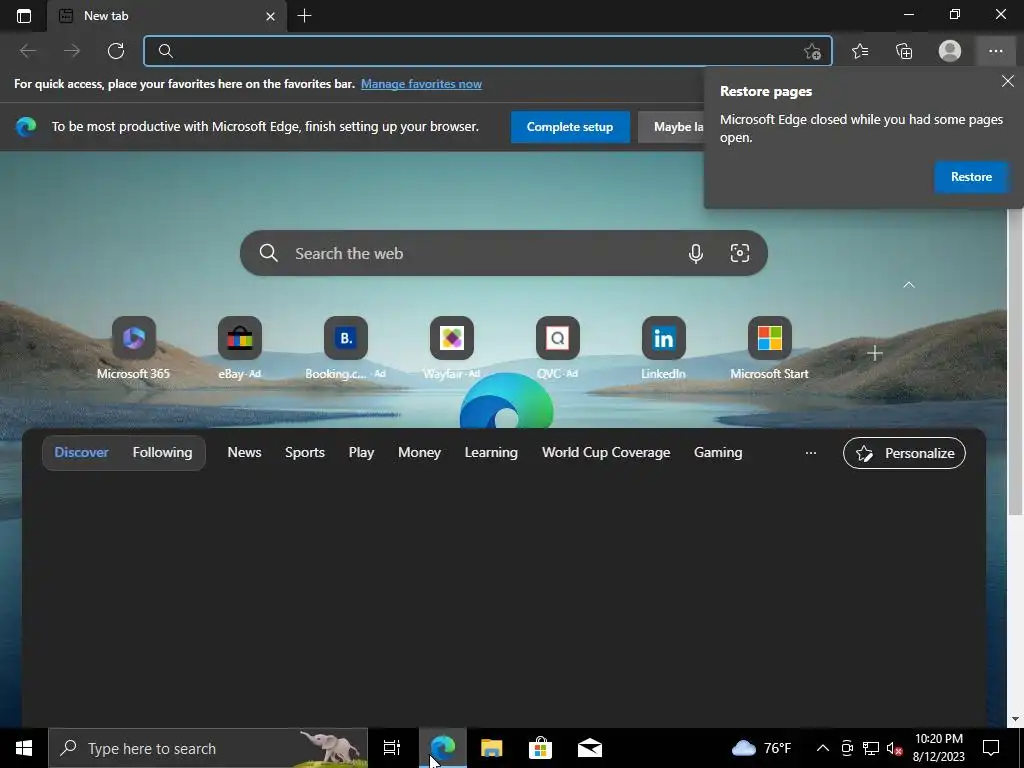
Task: Switch to the Following feed tab
Action: [x=163, y=453]
